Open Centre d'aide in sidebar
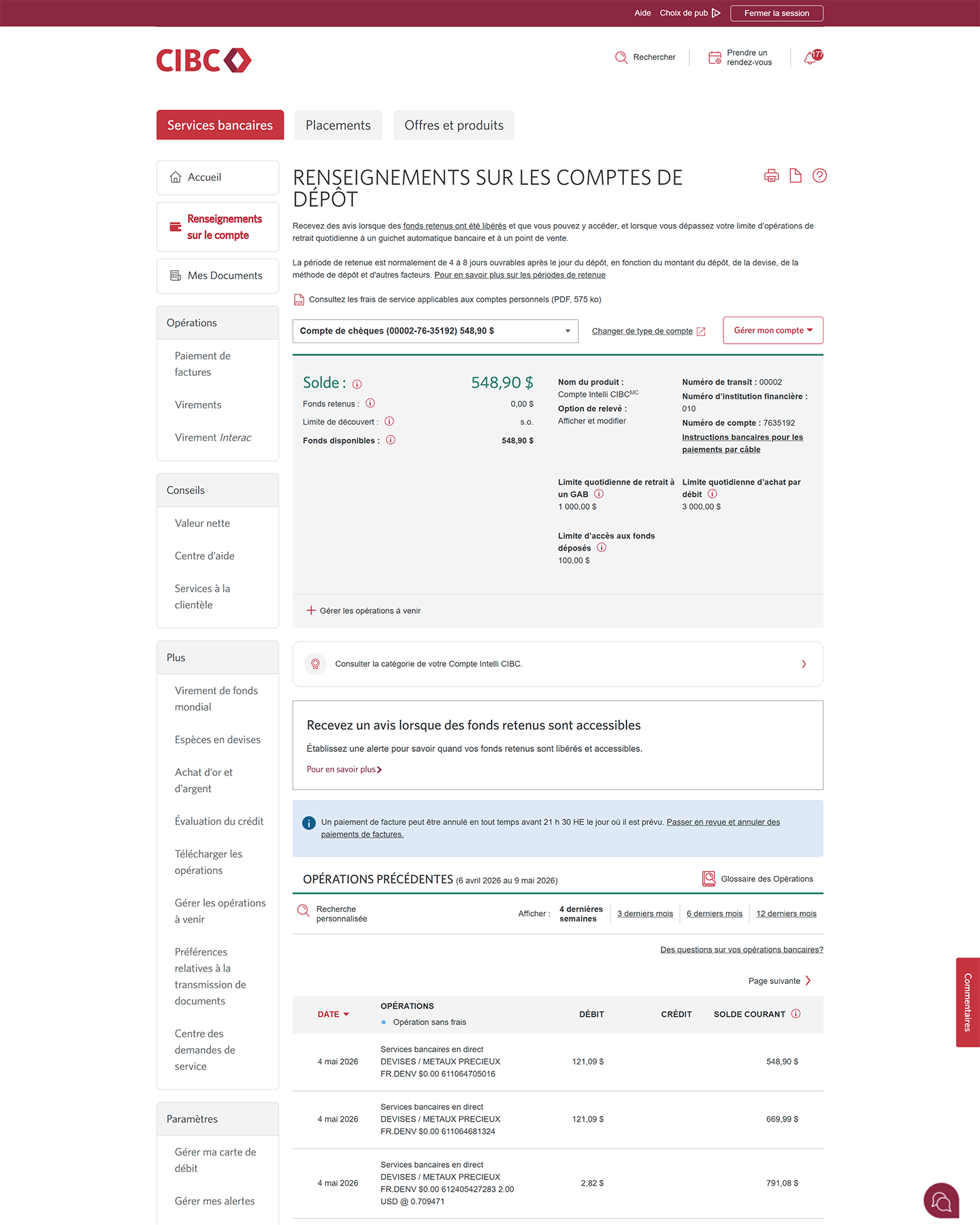This screenshot has width=980, height=1225. point(204,556)
